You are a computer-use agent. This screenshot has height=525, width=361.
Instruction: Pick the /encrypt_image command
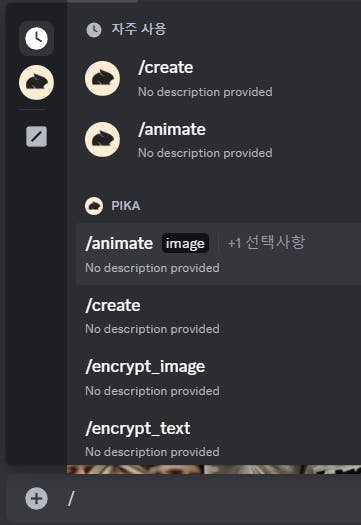click(219, 377)
